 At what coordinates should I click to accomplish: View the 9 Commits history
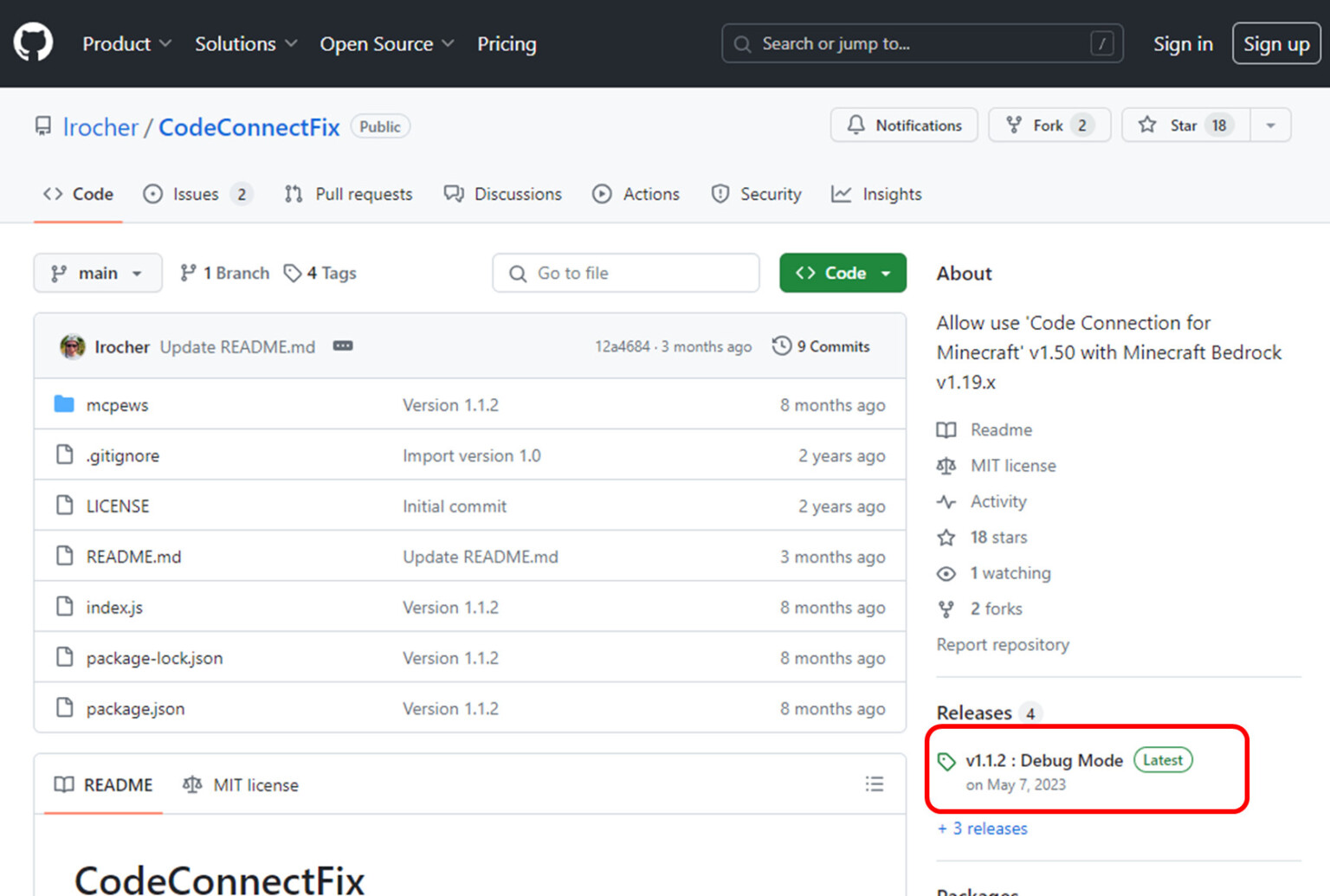point(821,346)
